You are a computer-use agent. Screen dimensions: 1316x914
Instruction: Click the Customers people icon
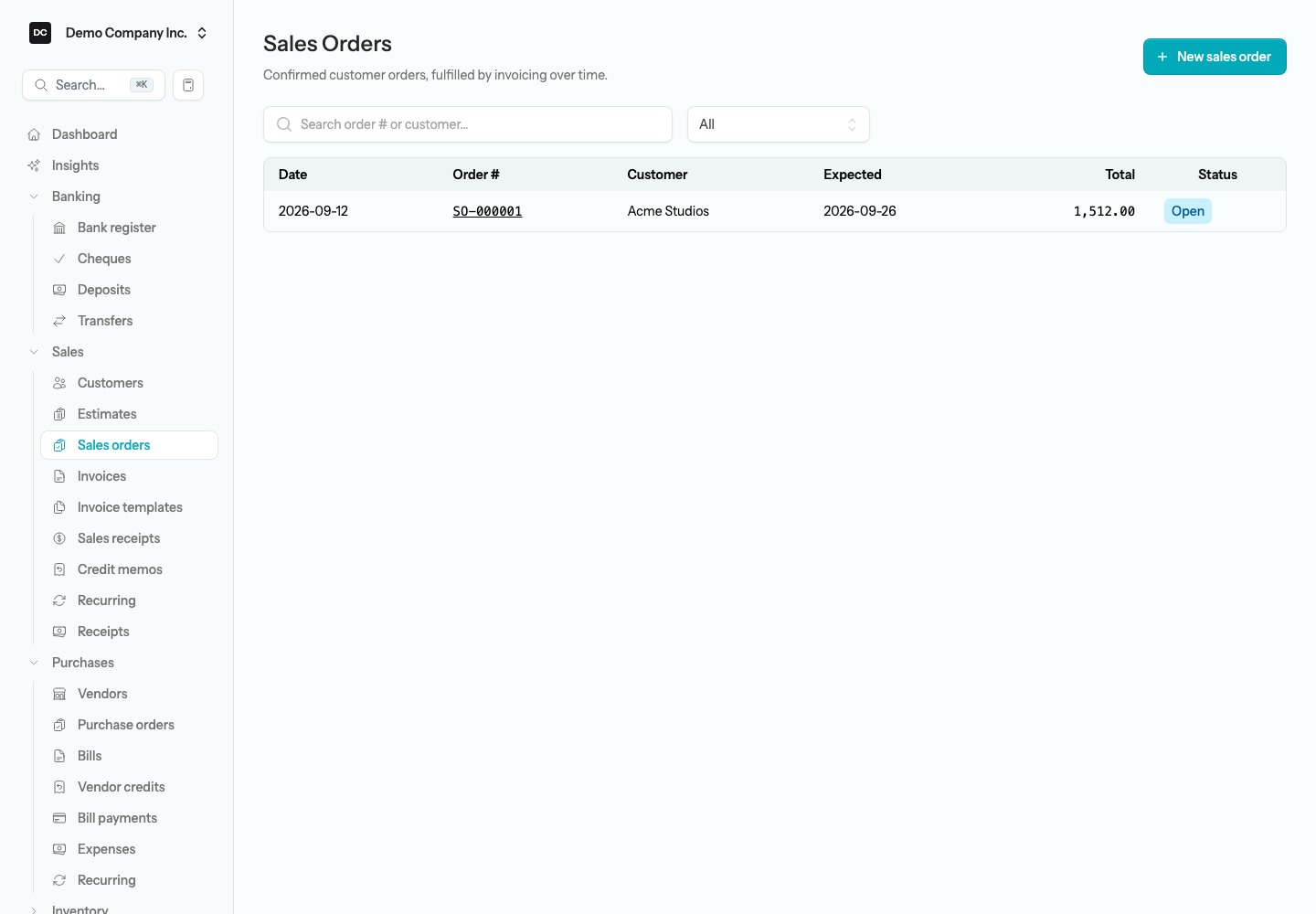(59, 383)
